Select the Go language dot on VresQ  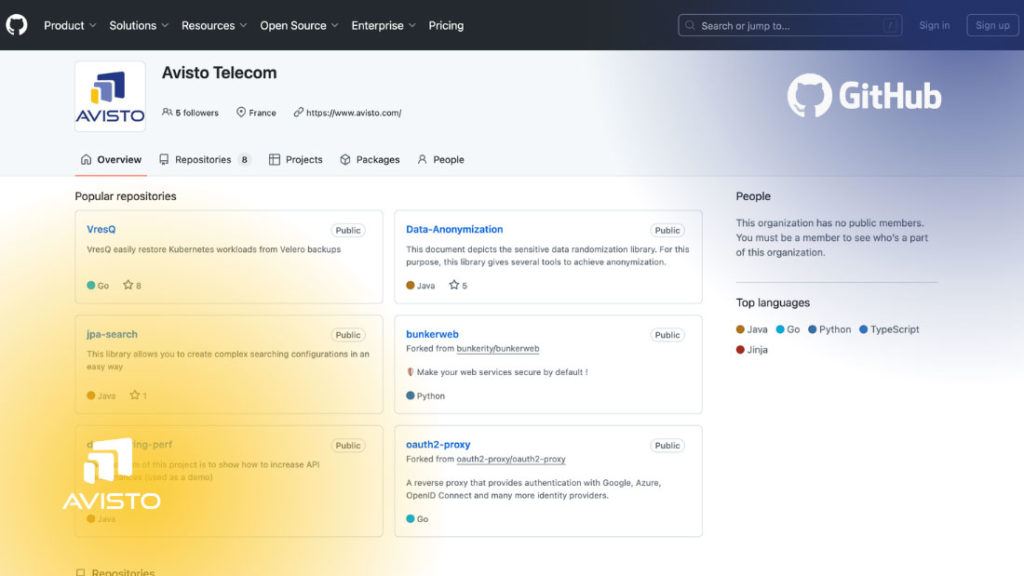91,285
